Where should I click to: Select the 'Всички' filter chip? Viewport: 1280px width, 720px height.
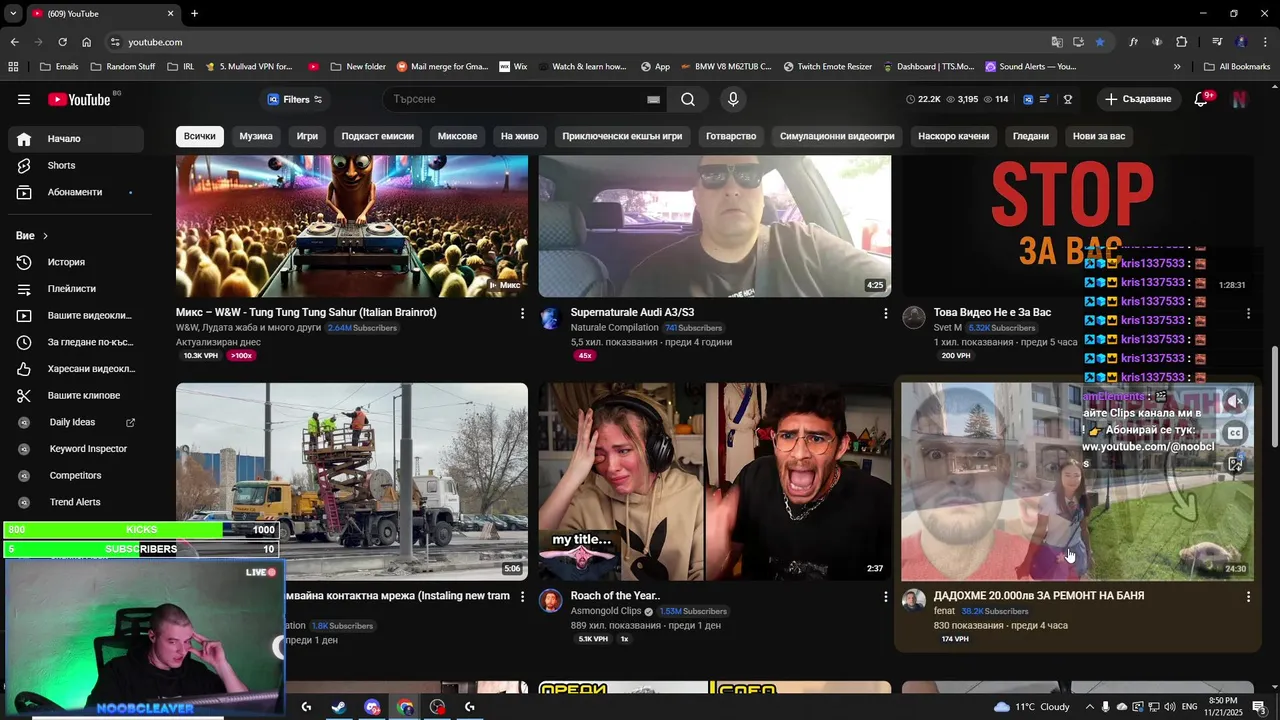(x=199, y=136)
